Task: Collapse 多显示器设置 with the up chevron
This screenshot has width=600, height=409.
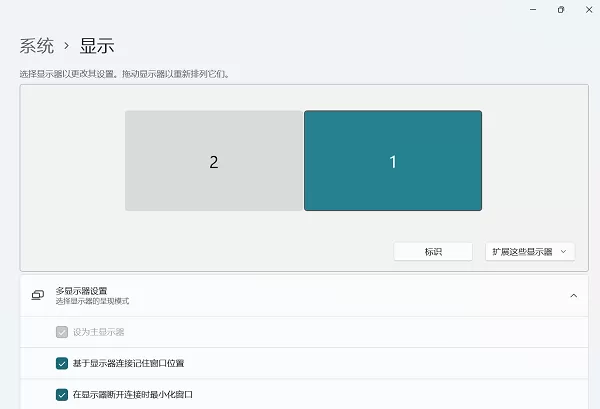Action: click(x=574, y=296)
